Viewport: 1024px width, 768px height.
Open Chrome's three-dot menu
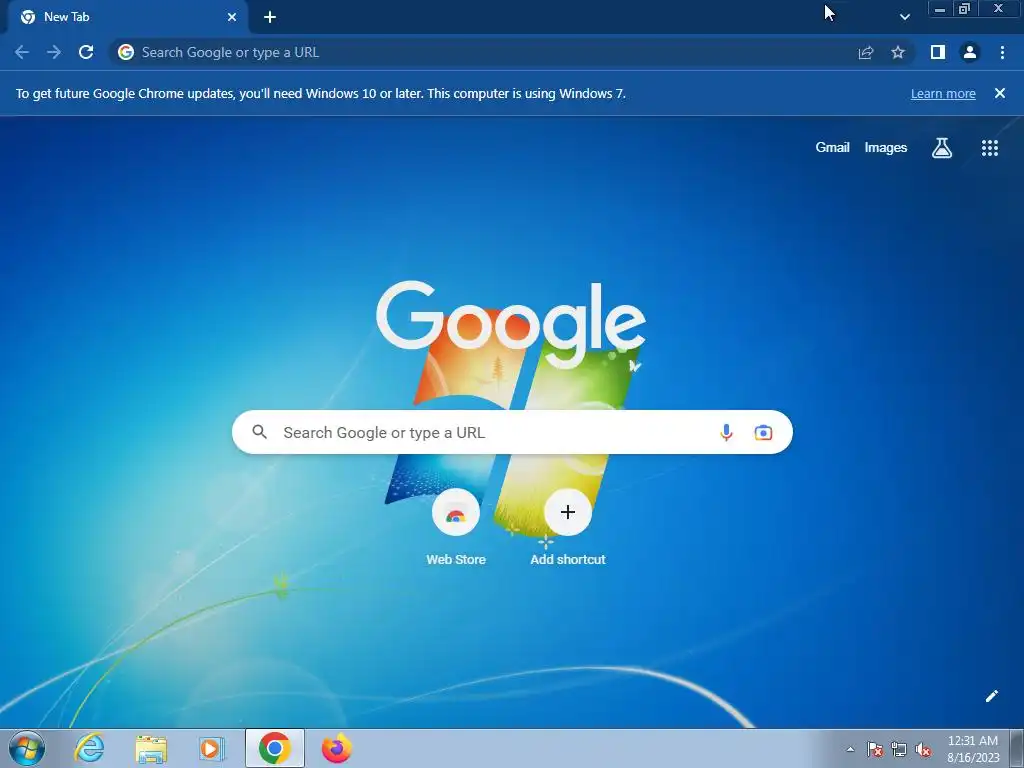coord(1002,52)
